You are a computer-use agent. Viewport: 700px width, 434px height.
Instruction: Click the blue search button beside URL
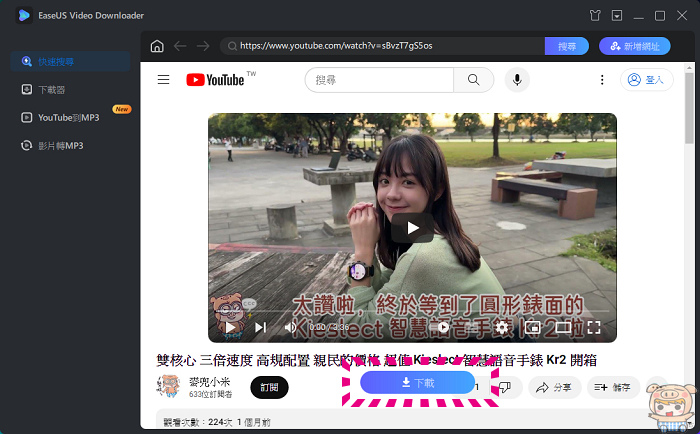(567, 46)
